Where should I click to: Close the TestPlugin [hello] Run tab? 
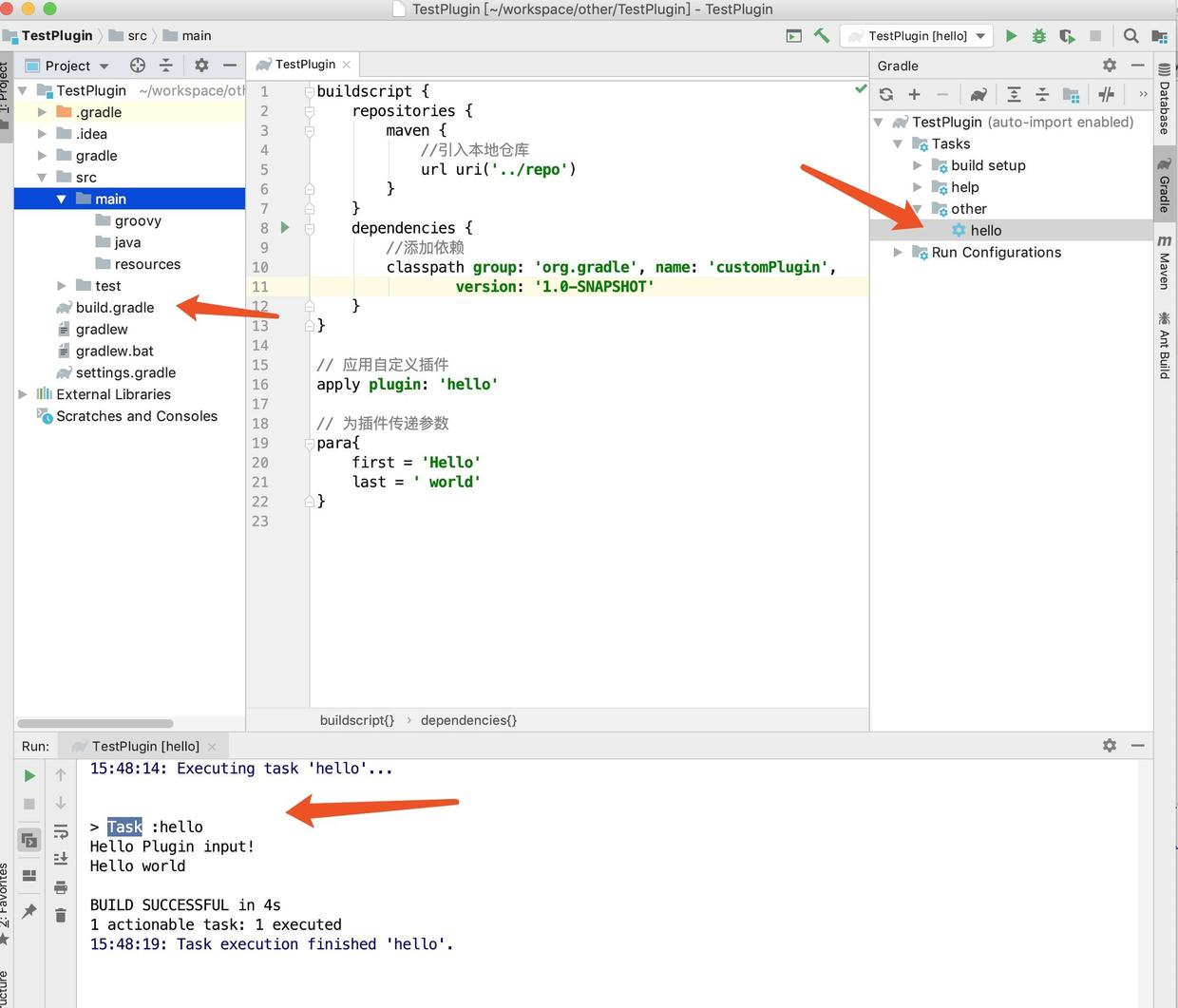click(x=212, y=747)
